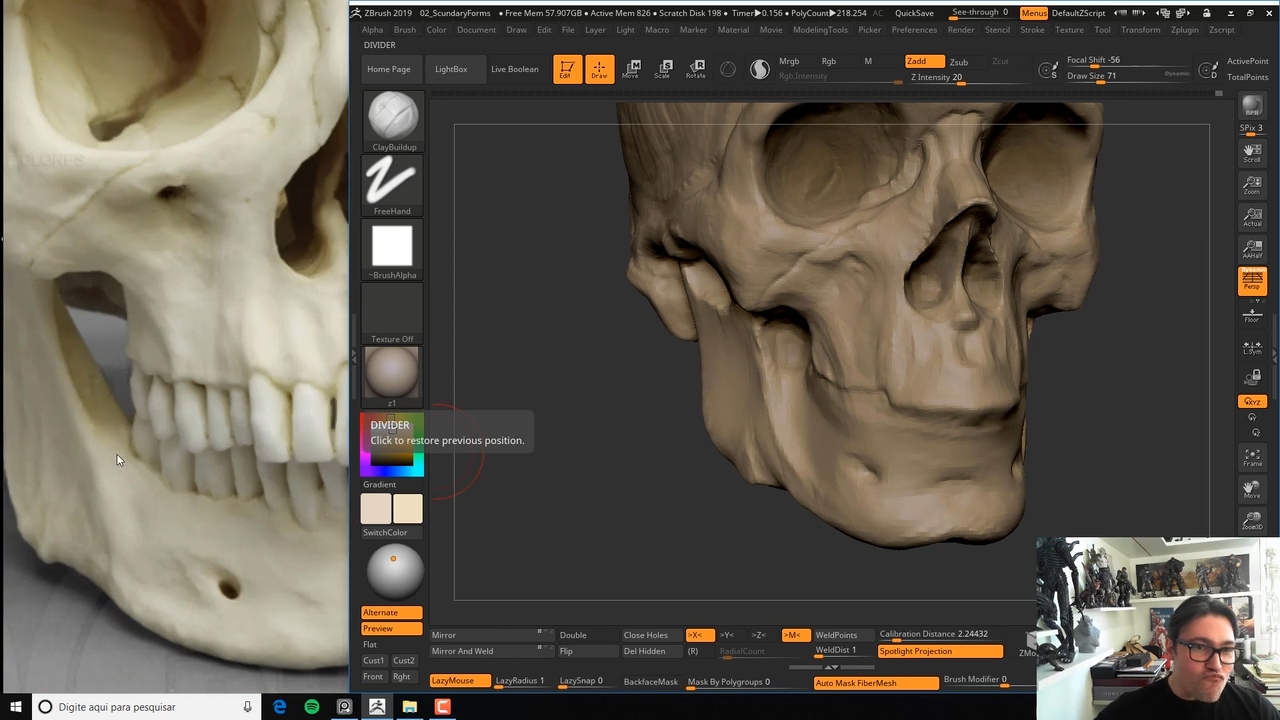Click the Floor grid icon
The height and width of the screenshot is (720, 1280).
(x=1252, y=316)
